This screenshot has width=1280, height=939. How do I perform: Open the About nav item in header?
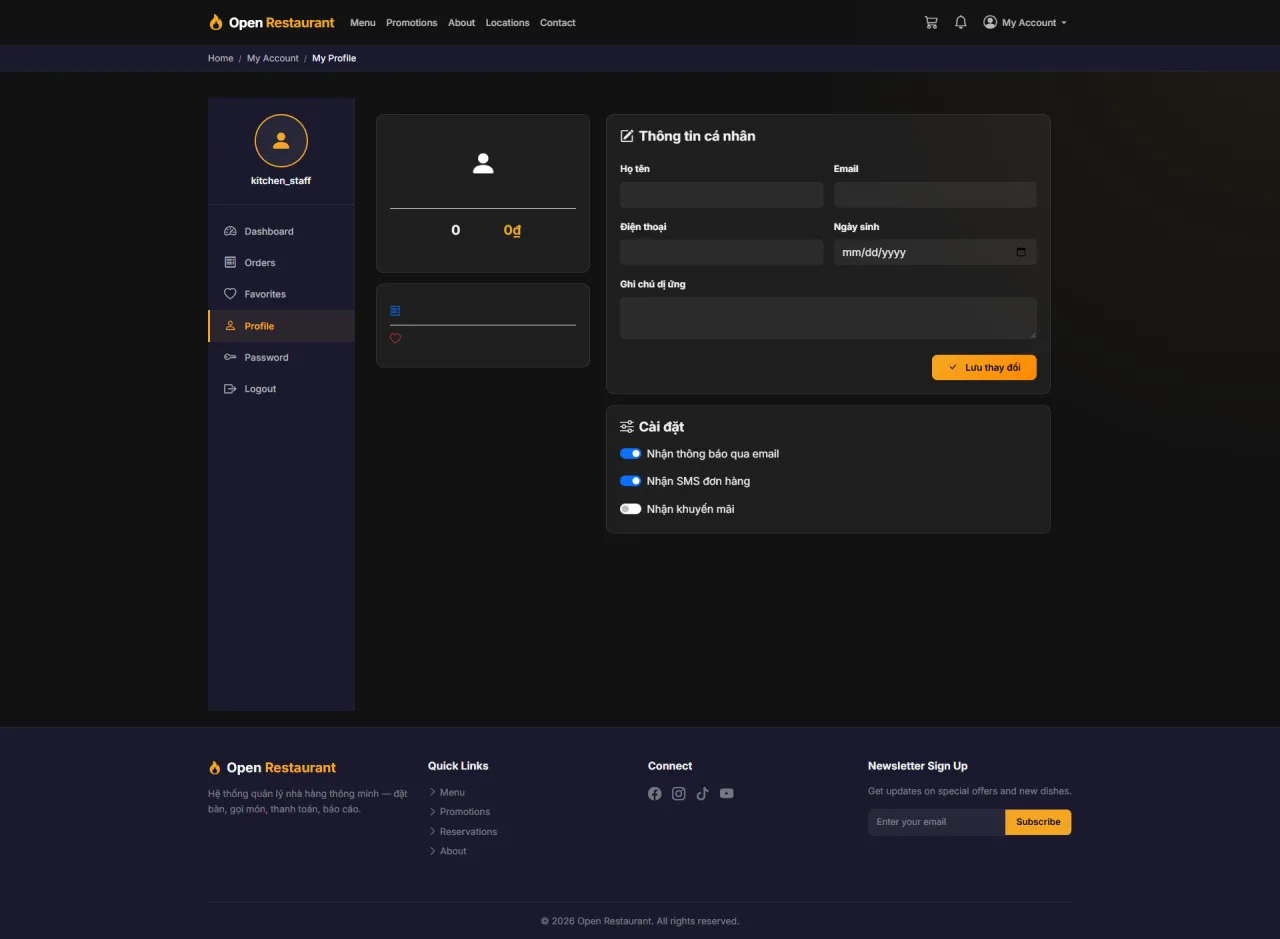click(x=462, y=22)
